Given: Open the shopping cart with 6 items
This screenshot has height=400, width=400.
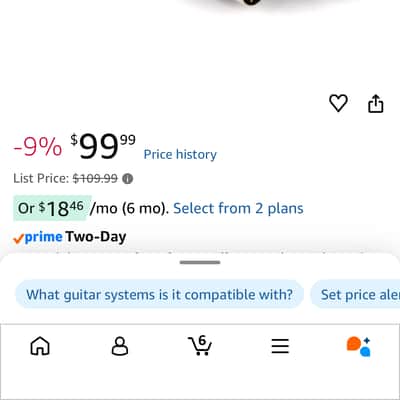Looking at the screenshot, I should (x=200, y=345).
